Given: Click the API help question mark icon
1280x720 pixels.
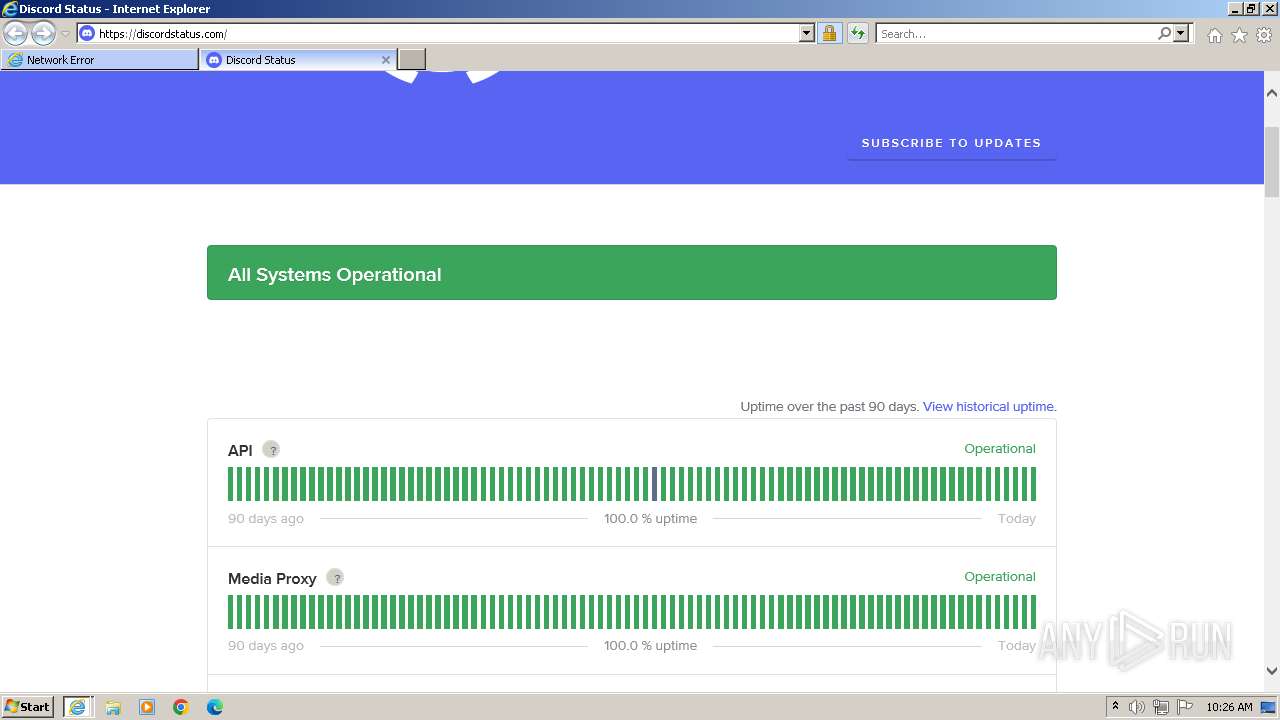Looking at the screenshot, I should click(x=271, y=450).
